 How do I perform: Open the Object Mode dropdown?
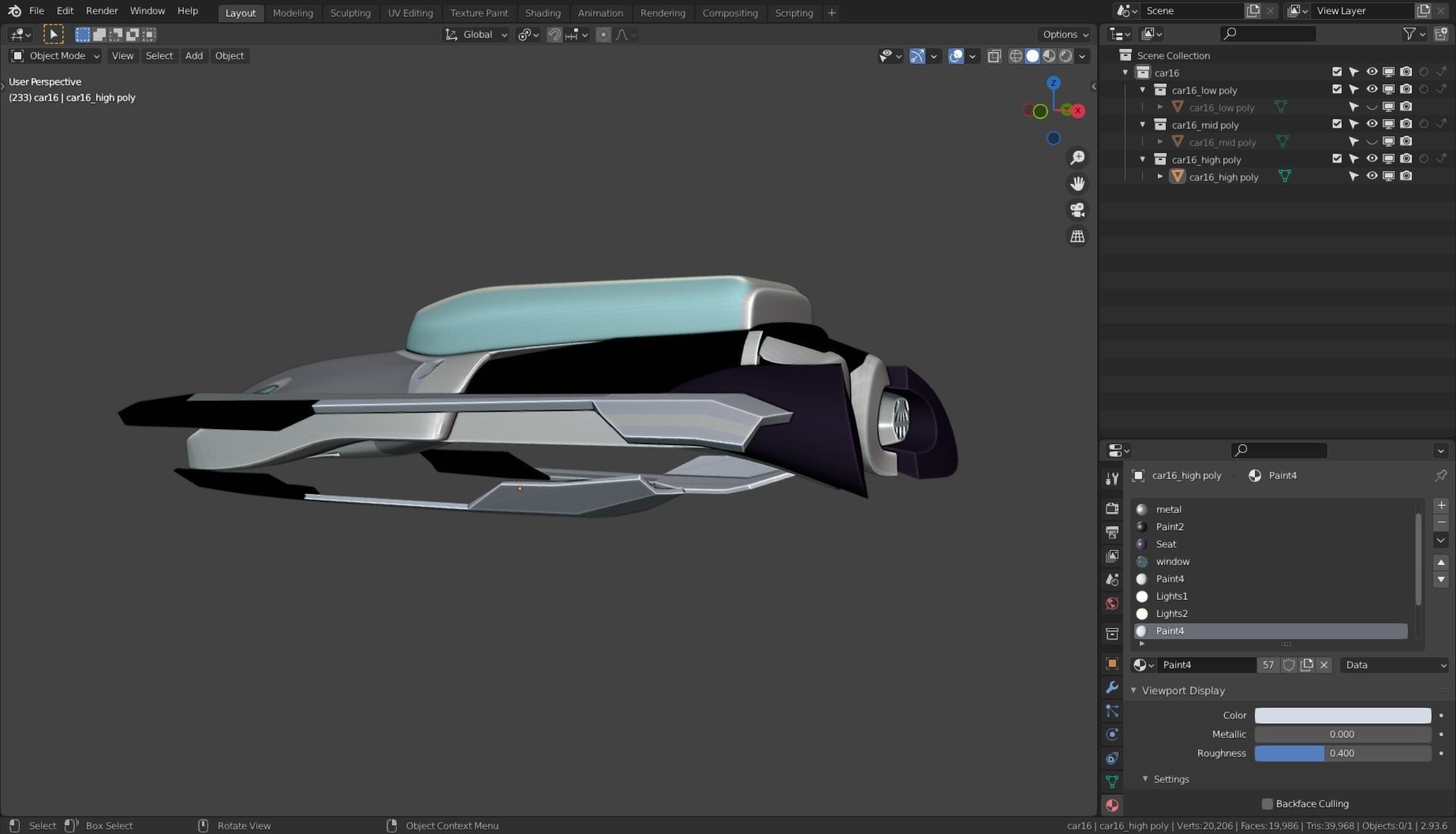(55, 56)
